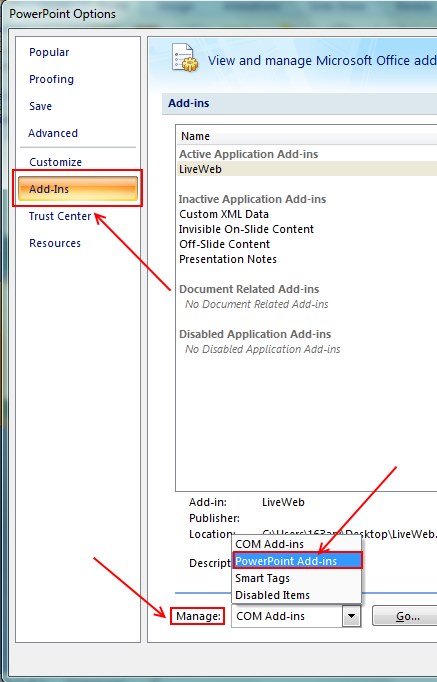Click No Disabled Application Add-ins text
437x682 pixels.
click(x=263, y=349)
